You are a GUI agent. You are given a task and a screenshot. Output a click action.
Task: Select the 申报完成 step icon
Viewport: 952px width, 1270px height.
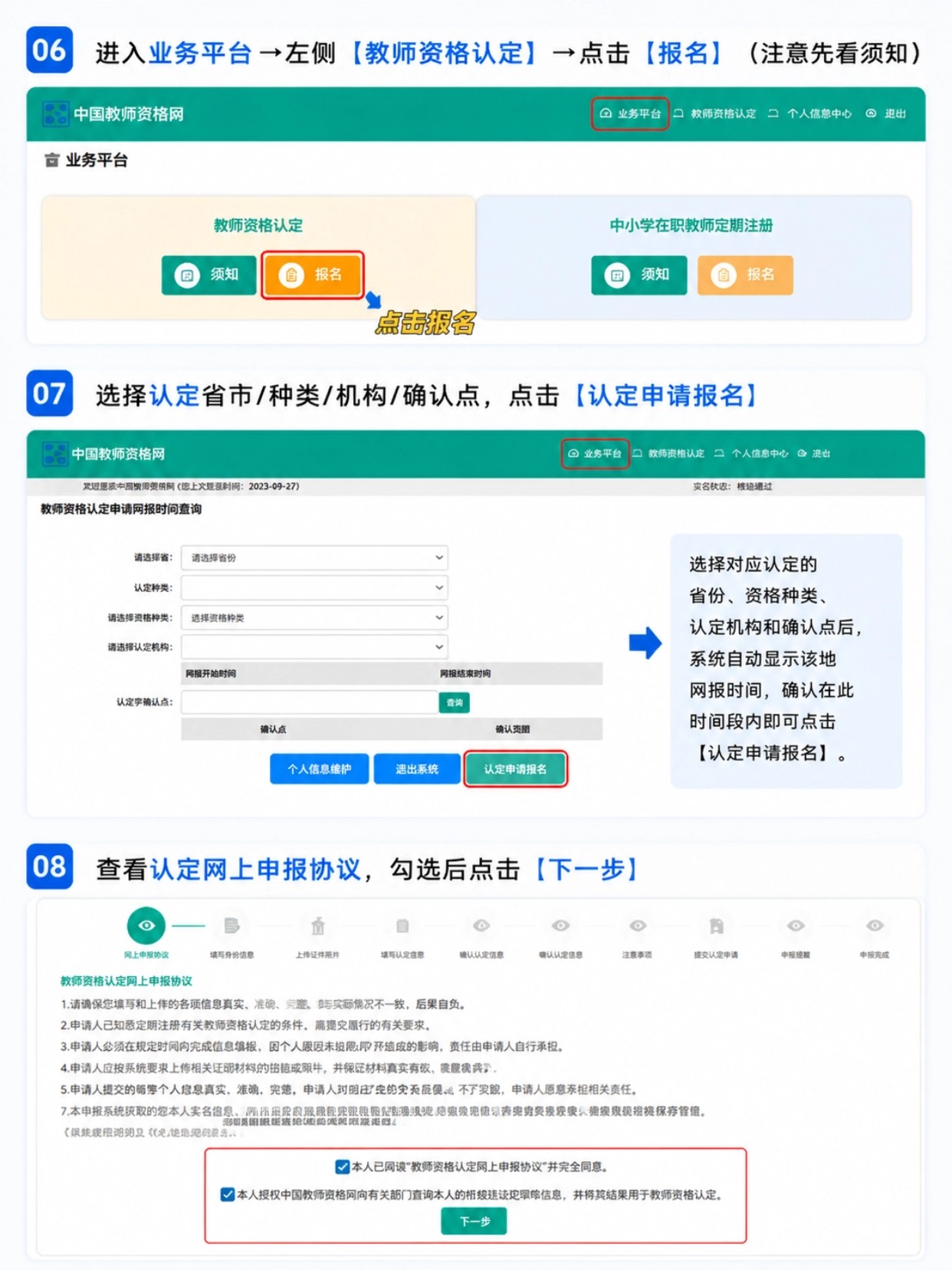(875, 926)
